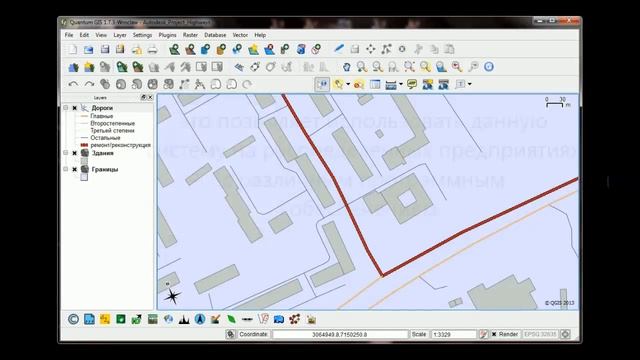640x360 pixels.
Task: Open the Attribute Table icon
Action: click(375, 84)
